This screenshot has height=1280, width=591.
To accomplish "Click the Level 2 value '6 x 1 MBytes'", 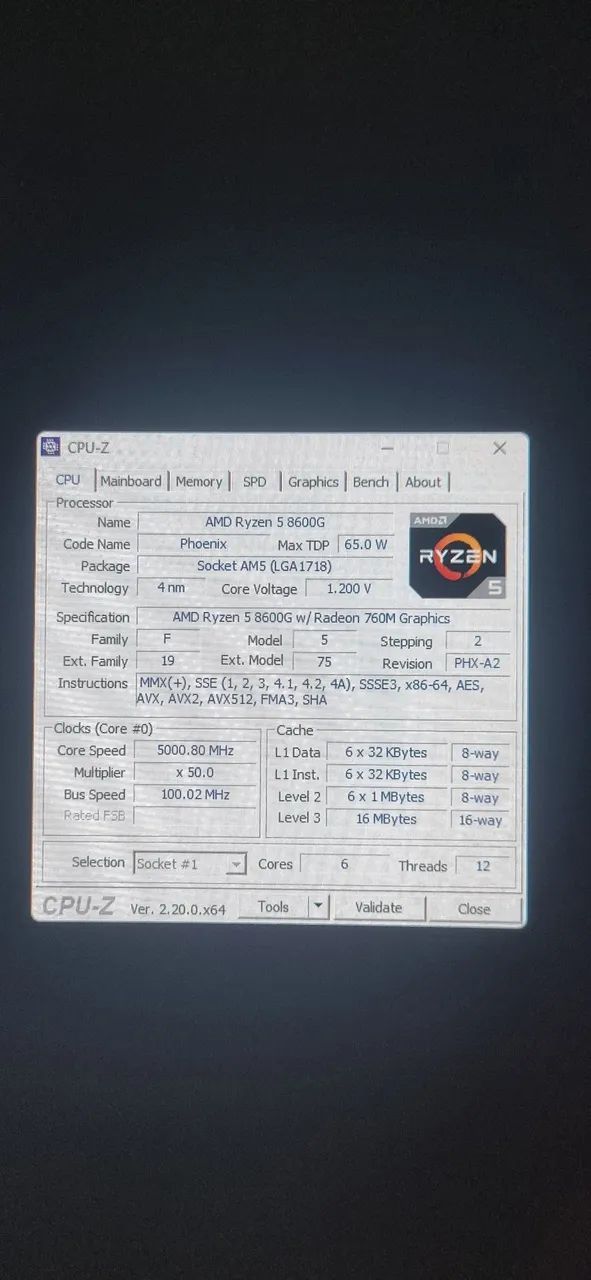I will click(x=386, y=797).
